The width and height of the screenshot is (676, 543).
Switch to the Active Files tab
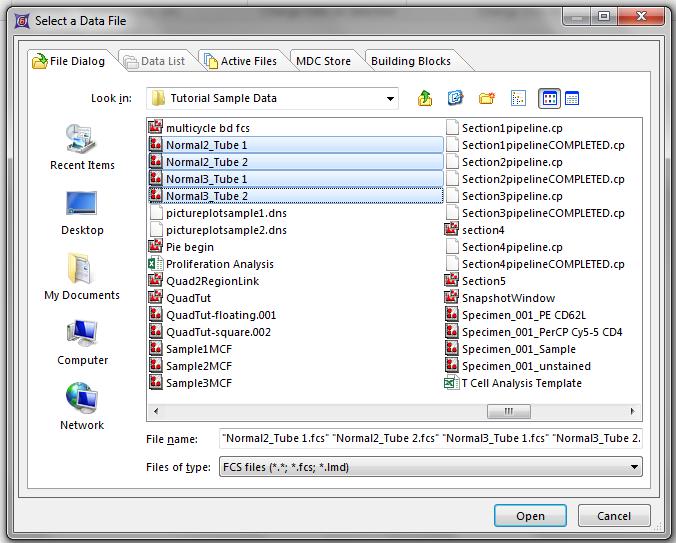click(x=240, y=61)
